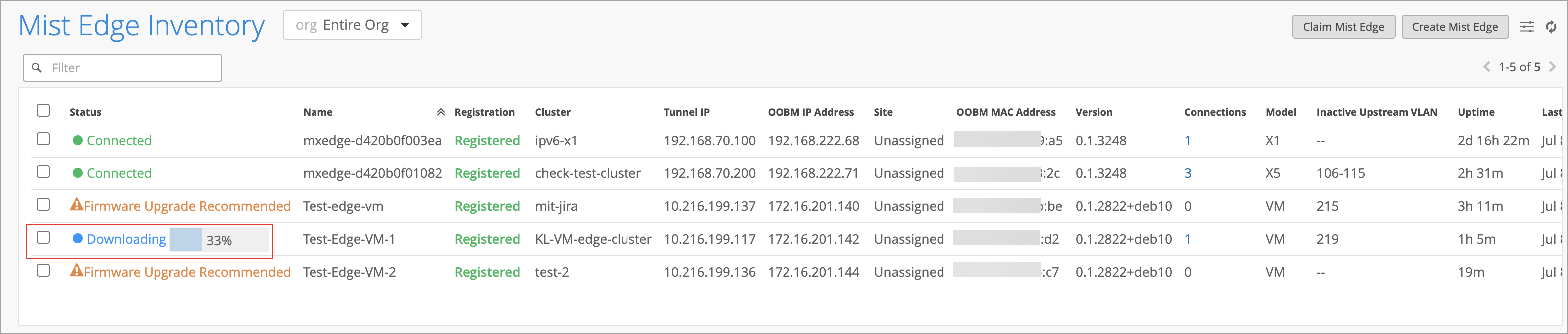Select the Test-Edge-VM-2 row checkbox
This screenshot has width=1568, height=334.
point(43,270)
